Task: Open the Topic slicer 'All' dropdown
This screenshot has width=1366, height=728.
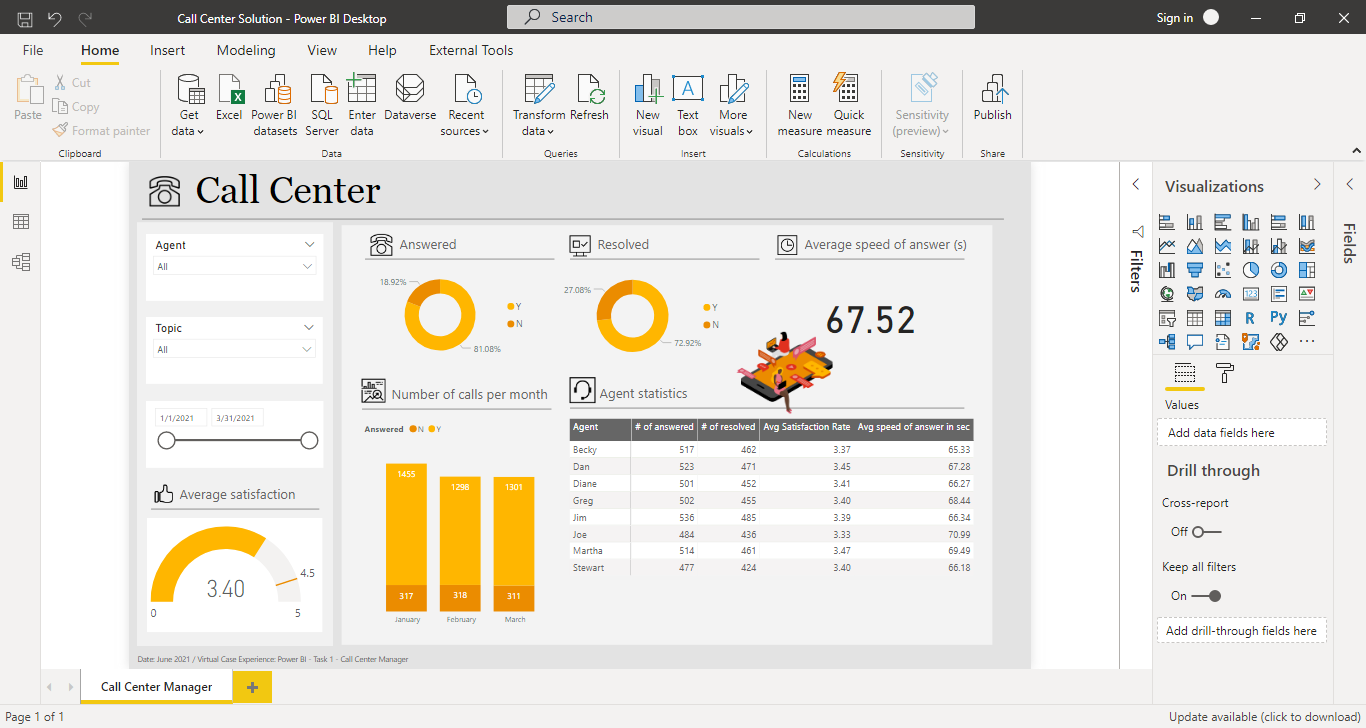Action: (x=235, y=349)
